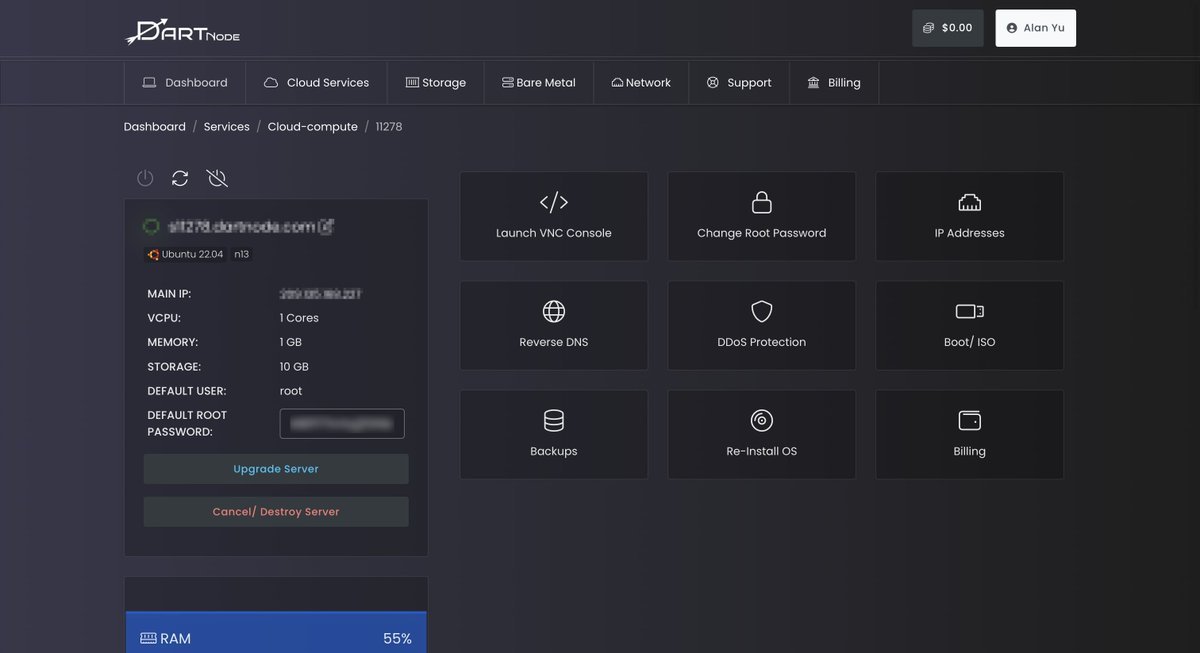Open the Reverse DNS tile
The width and height of the screenshot is (1200, 653).
pos(553,325)
